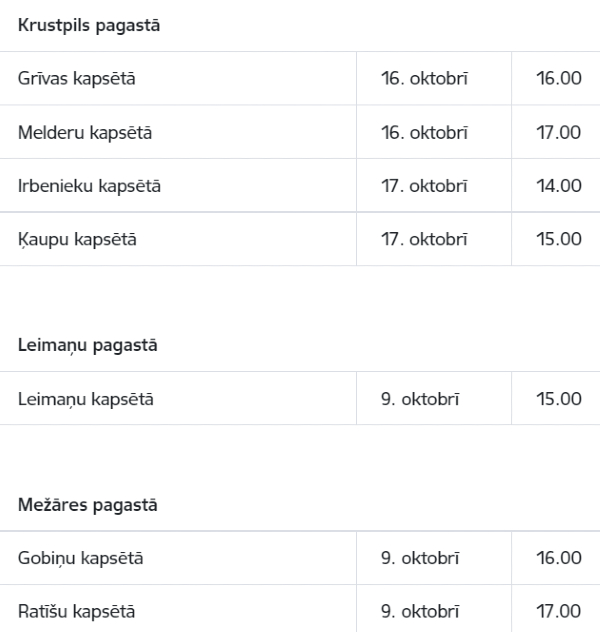The image size is (600, 632).
Task: Click the 17. oktobrī date for Ķaupu
Action: 424,239
